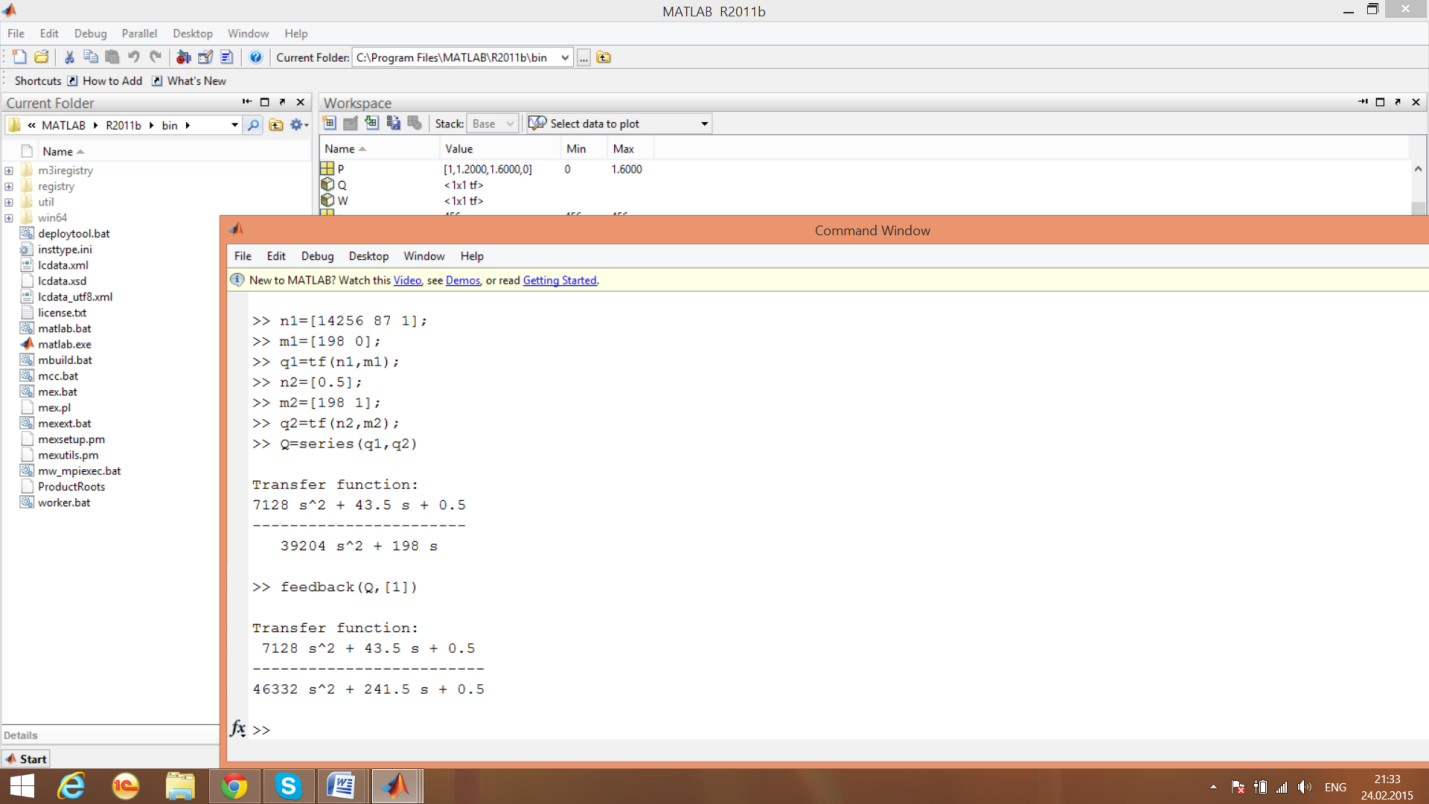Open the Current Folder gear actions menu
This screenshot has height=804, width=1429.
click(298, 125)
